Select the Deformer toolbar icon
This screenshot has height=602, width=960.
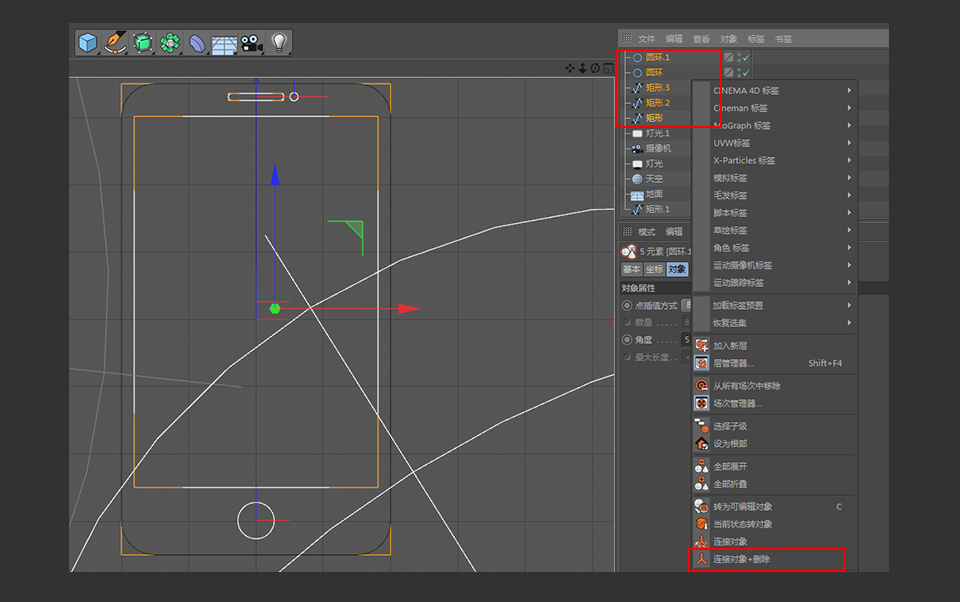[197, 42]
